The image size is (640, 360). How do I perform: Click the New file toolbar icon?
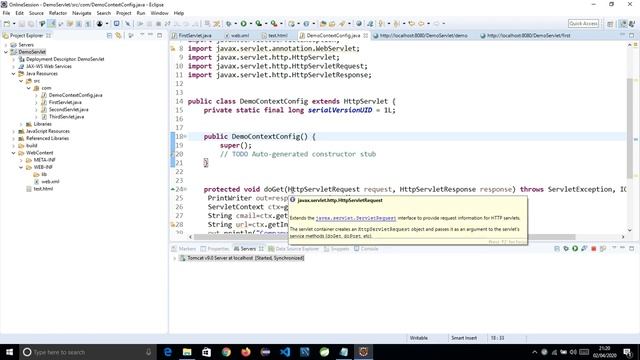click(7, 24)
